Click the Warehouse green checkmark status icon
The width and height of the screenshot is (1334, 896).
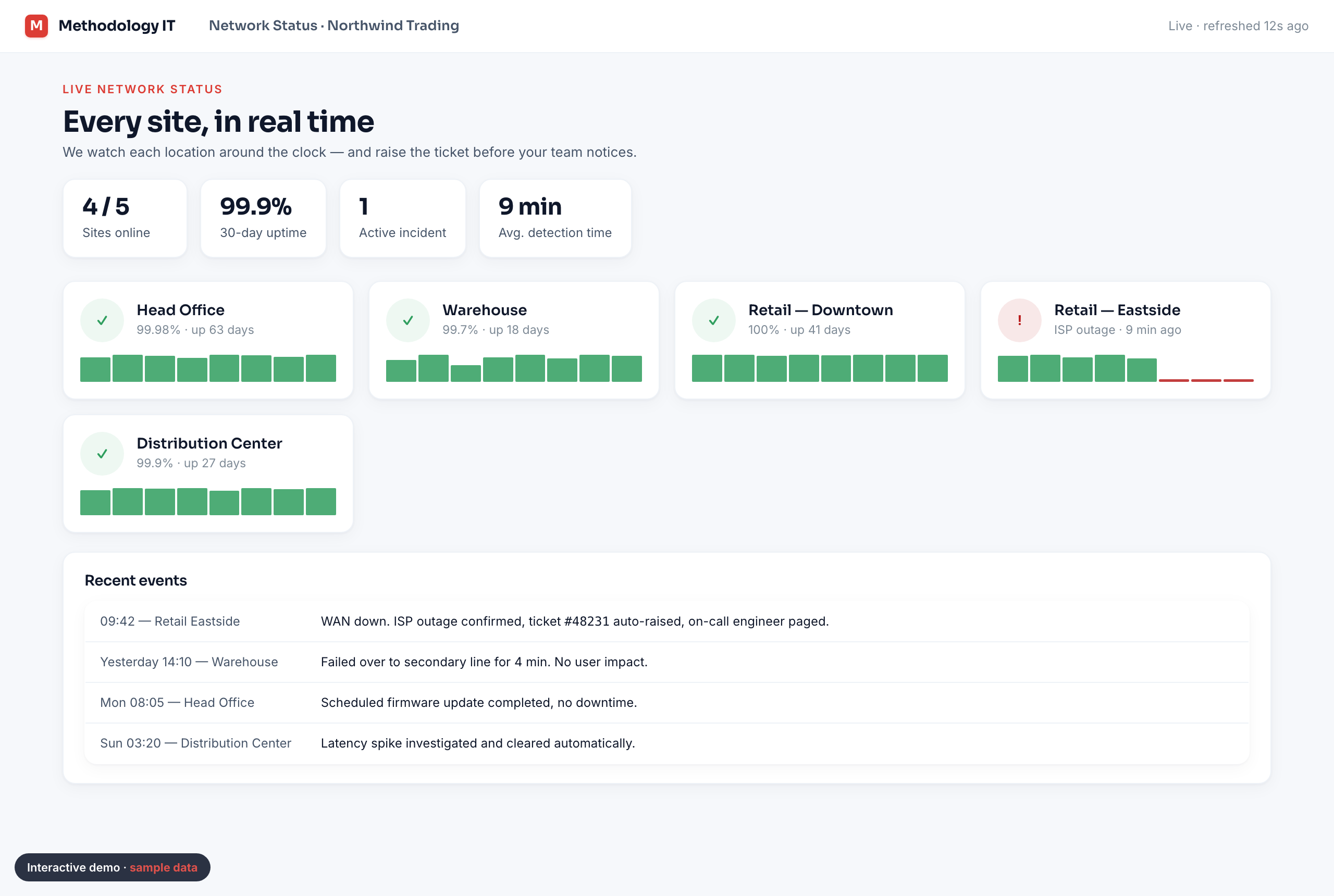(408, 320)
